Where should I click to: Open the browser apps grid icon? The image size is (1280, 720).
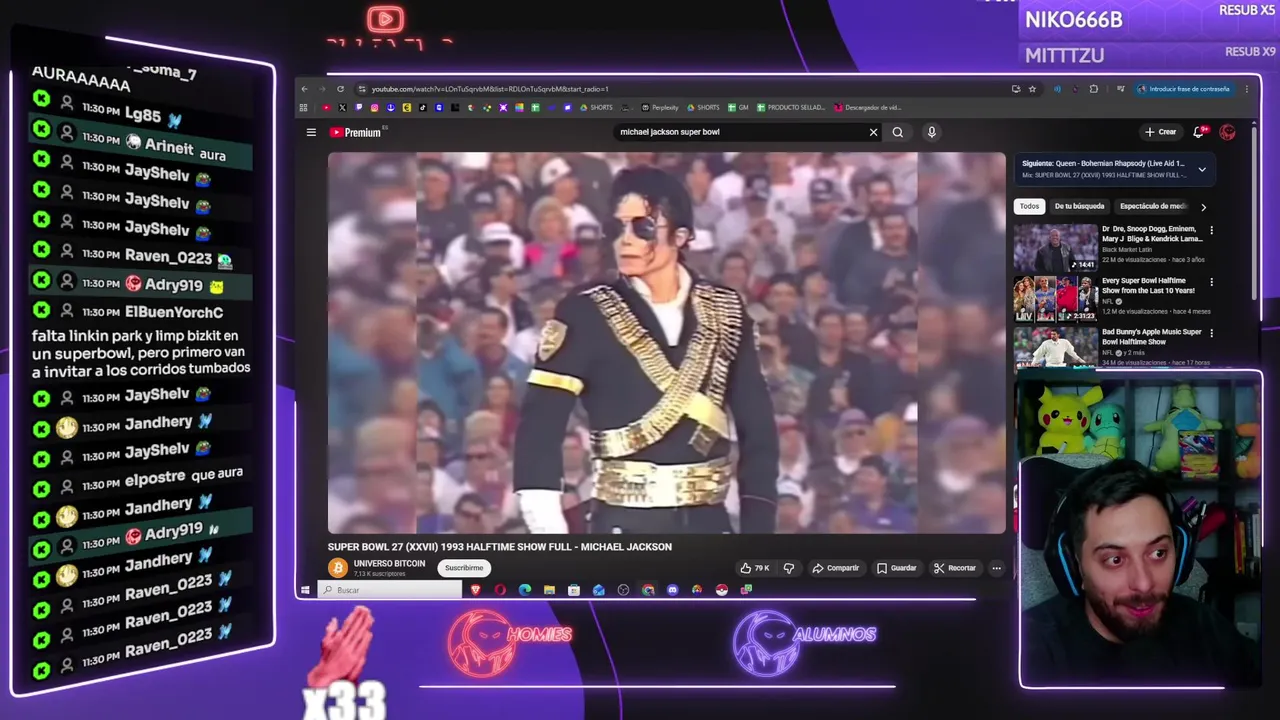point(304,107)
